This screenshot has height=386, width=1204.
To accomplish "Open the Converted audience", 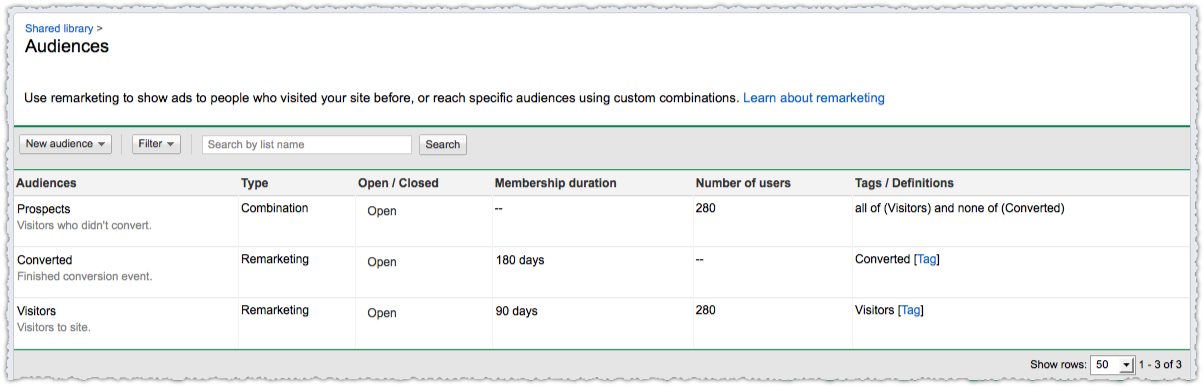I will [x=45, y=259].
